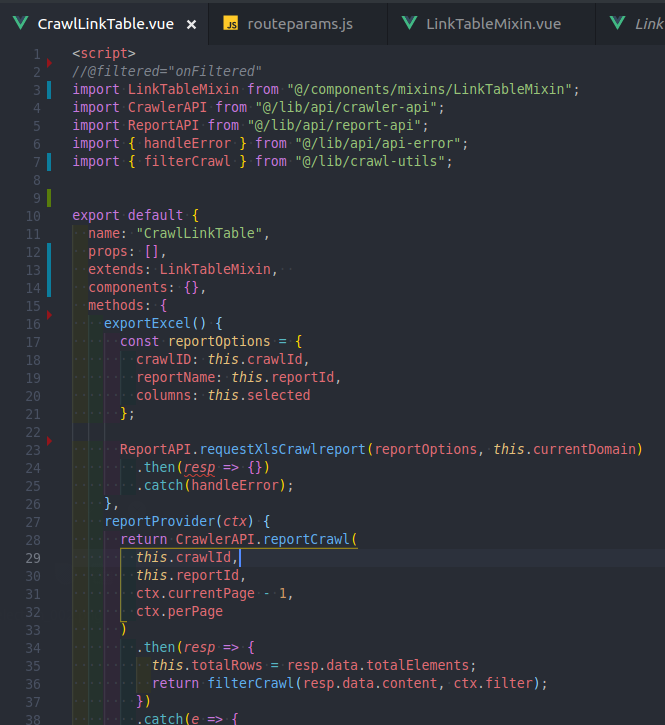Click the reportOptions constant declaration

pyautogui.click(x=219, y=342)
